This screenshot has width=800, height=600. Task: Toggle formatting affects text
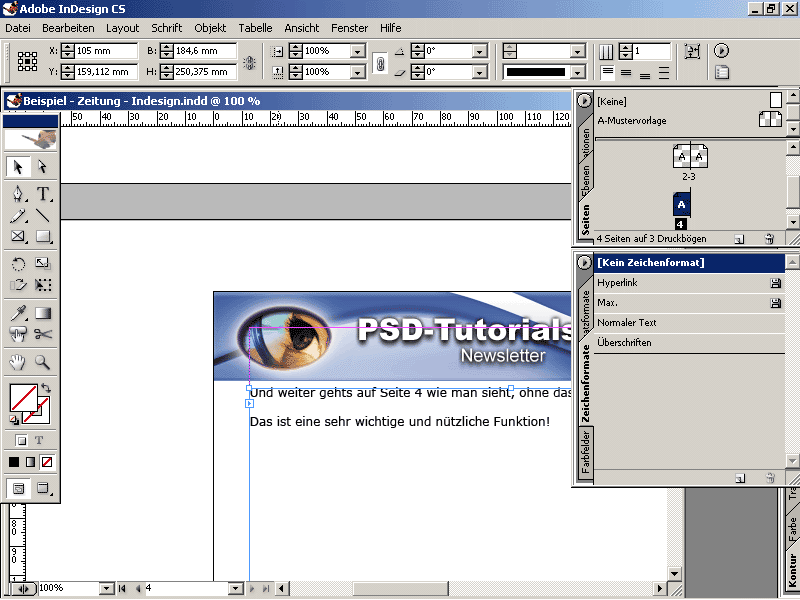coord(39,440)
